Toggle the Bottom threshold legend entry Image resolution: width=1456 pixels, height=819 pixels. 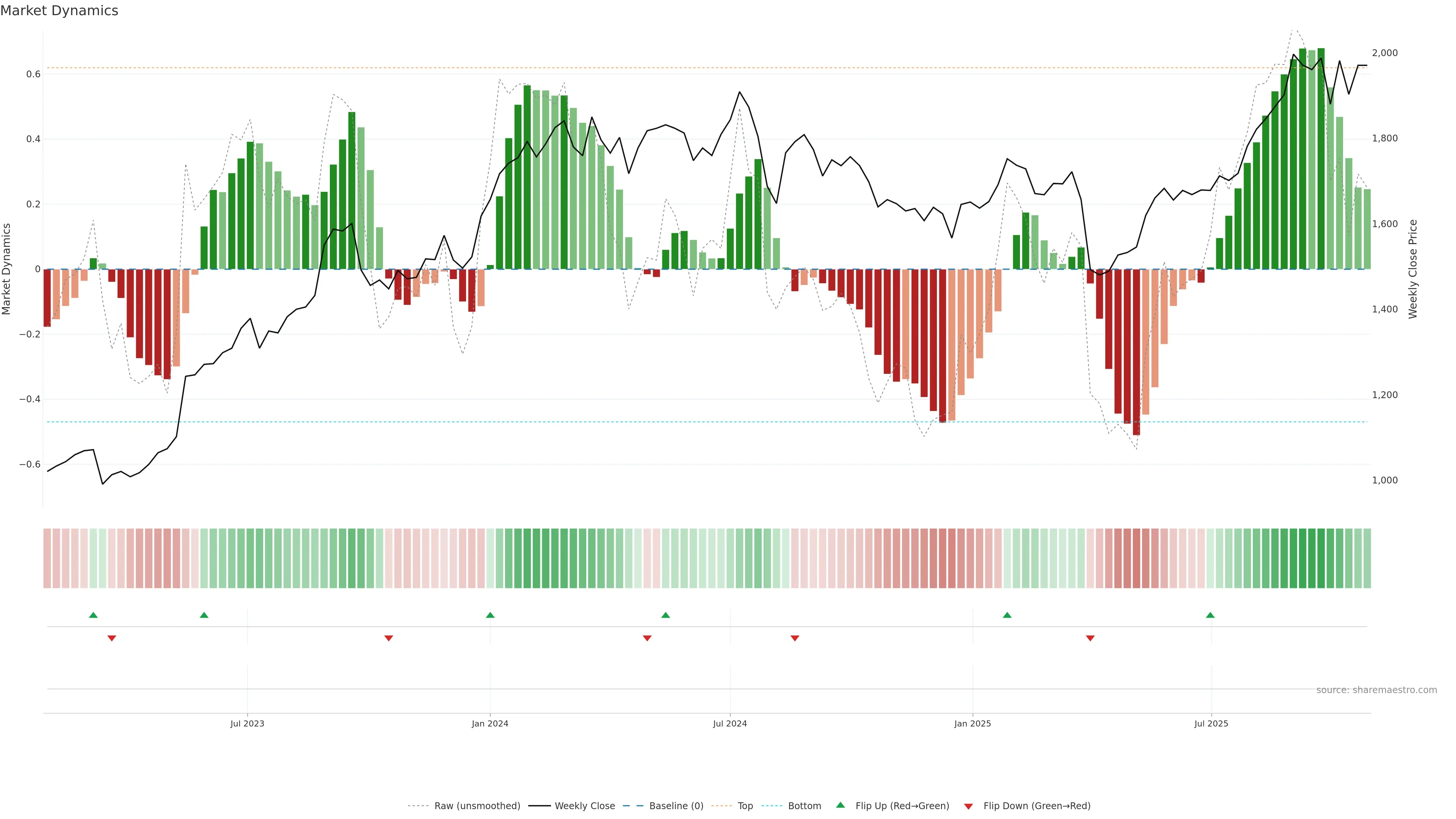804,805
